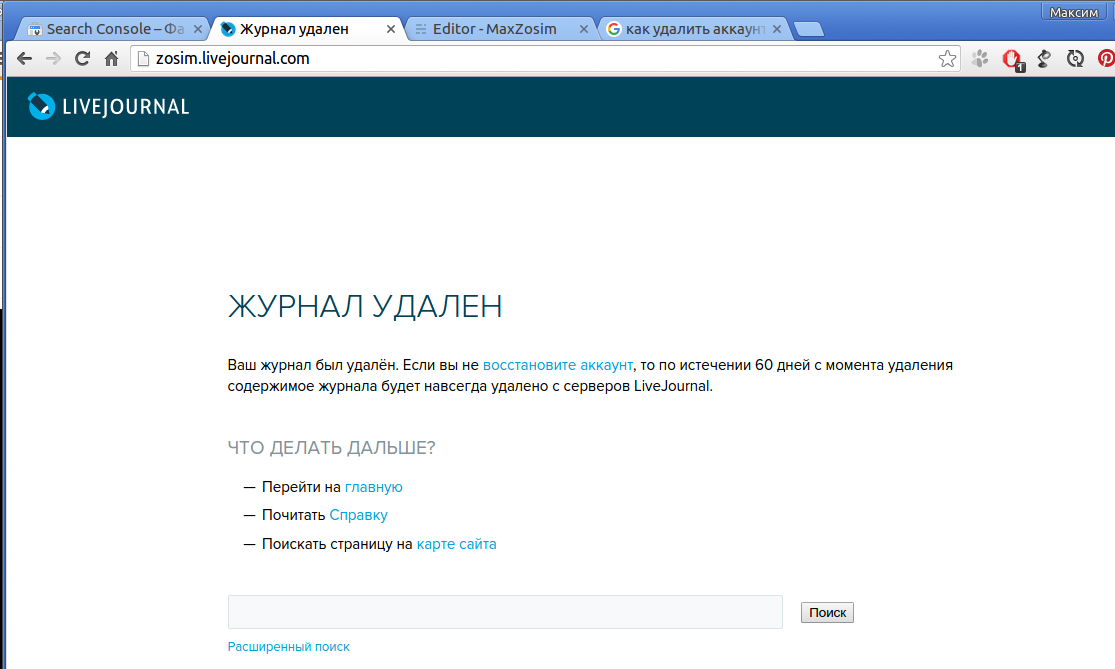Click 'Расширенный поиск' below the search box
Screen dimensions: 1115x669
tap(288, 646)
